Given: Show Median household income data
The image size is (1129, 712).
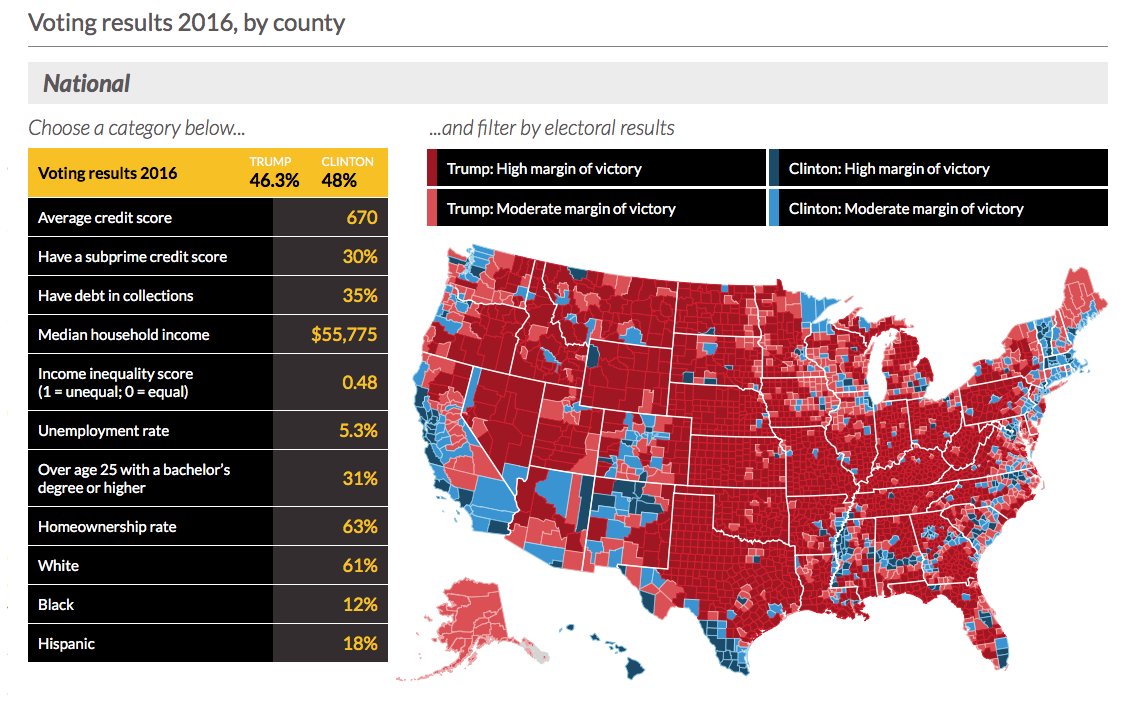Looking at the screenshot, I should pyautogui.click(x=150, y=334).
